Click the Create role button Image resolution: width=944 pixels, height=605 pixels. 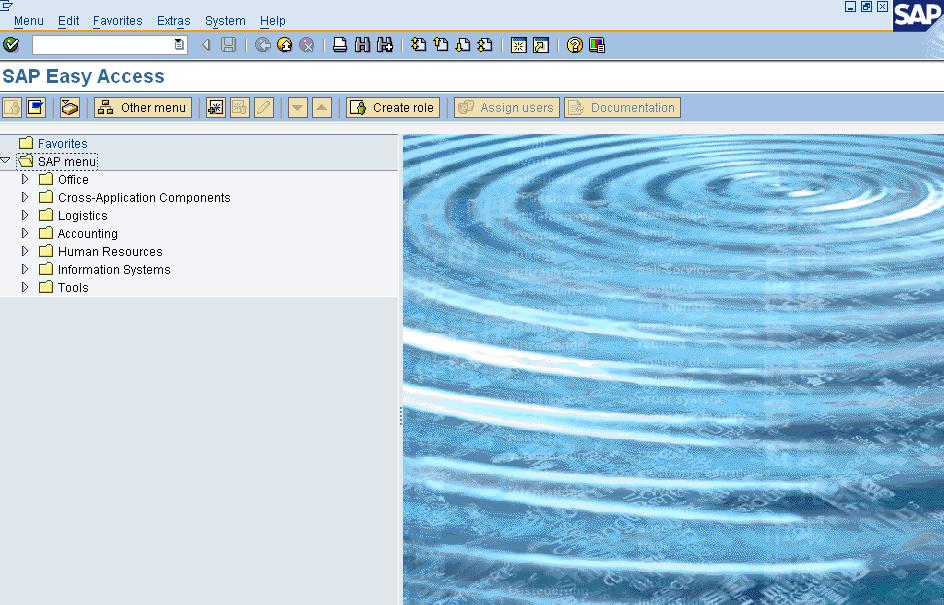[x=393, y=106]
